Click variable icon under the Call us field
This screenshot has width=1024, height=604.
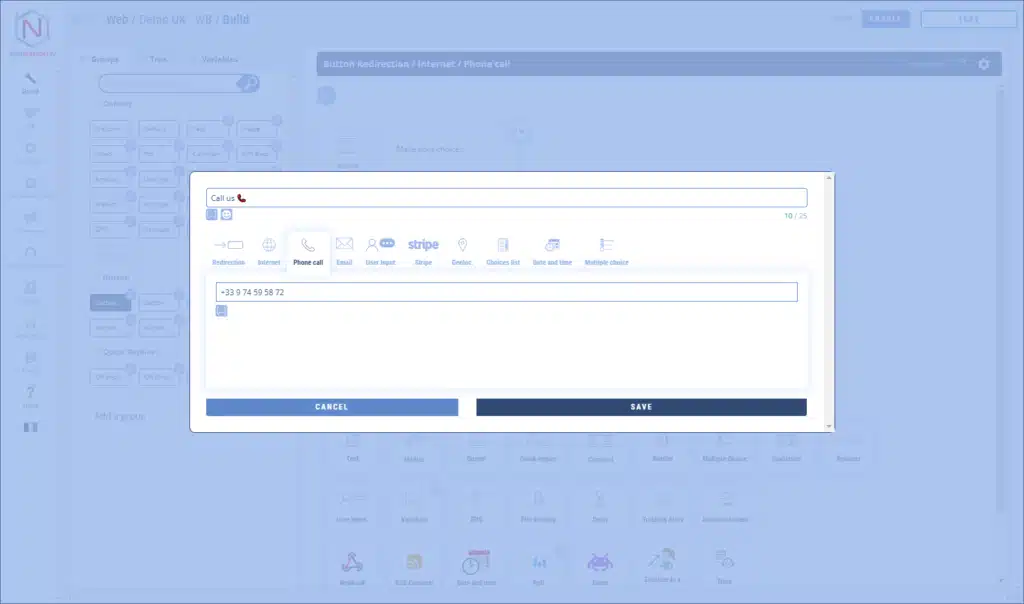(212, 214)
